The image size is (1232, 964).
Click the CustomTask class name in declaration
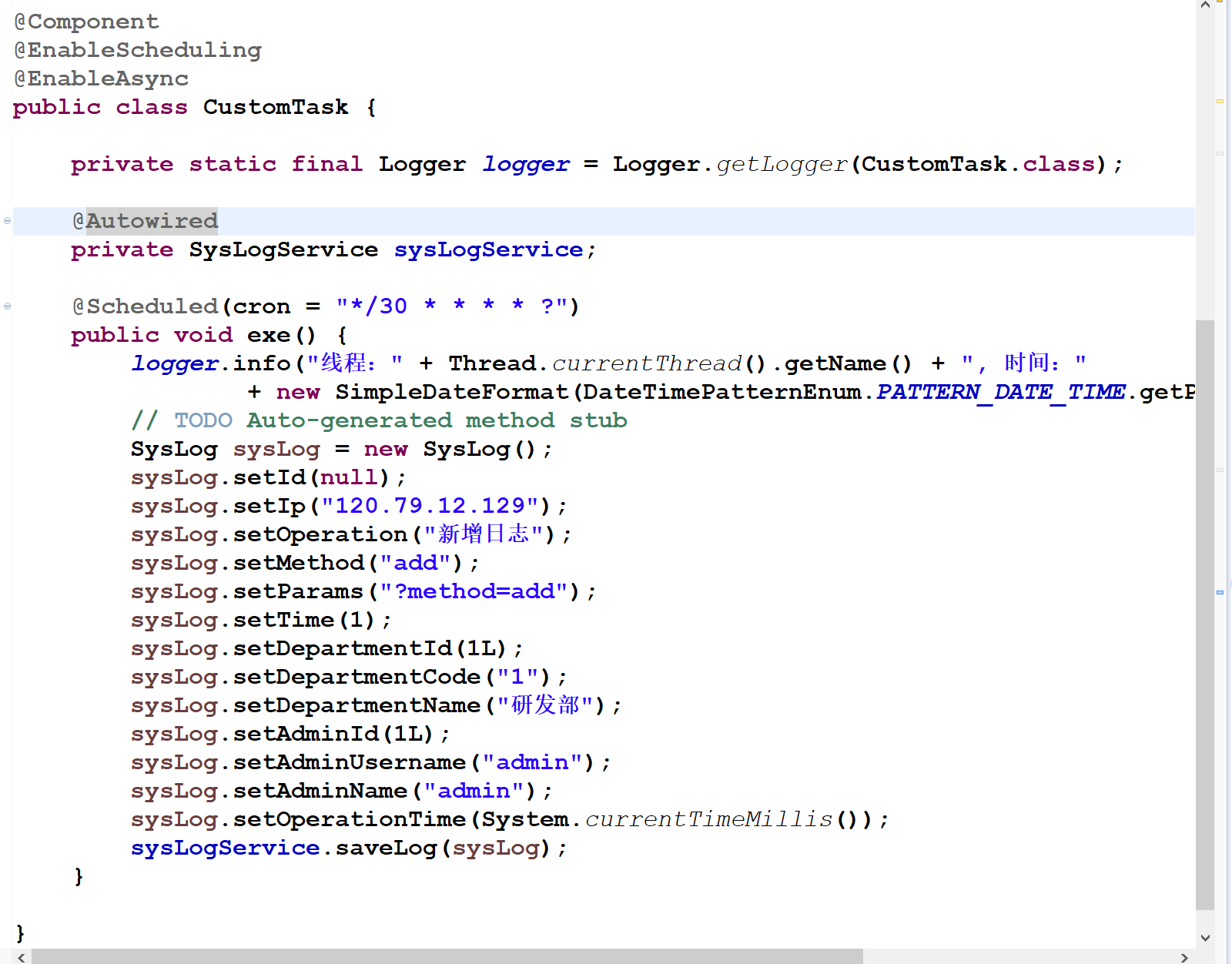tap(276, 108)
